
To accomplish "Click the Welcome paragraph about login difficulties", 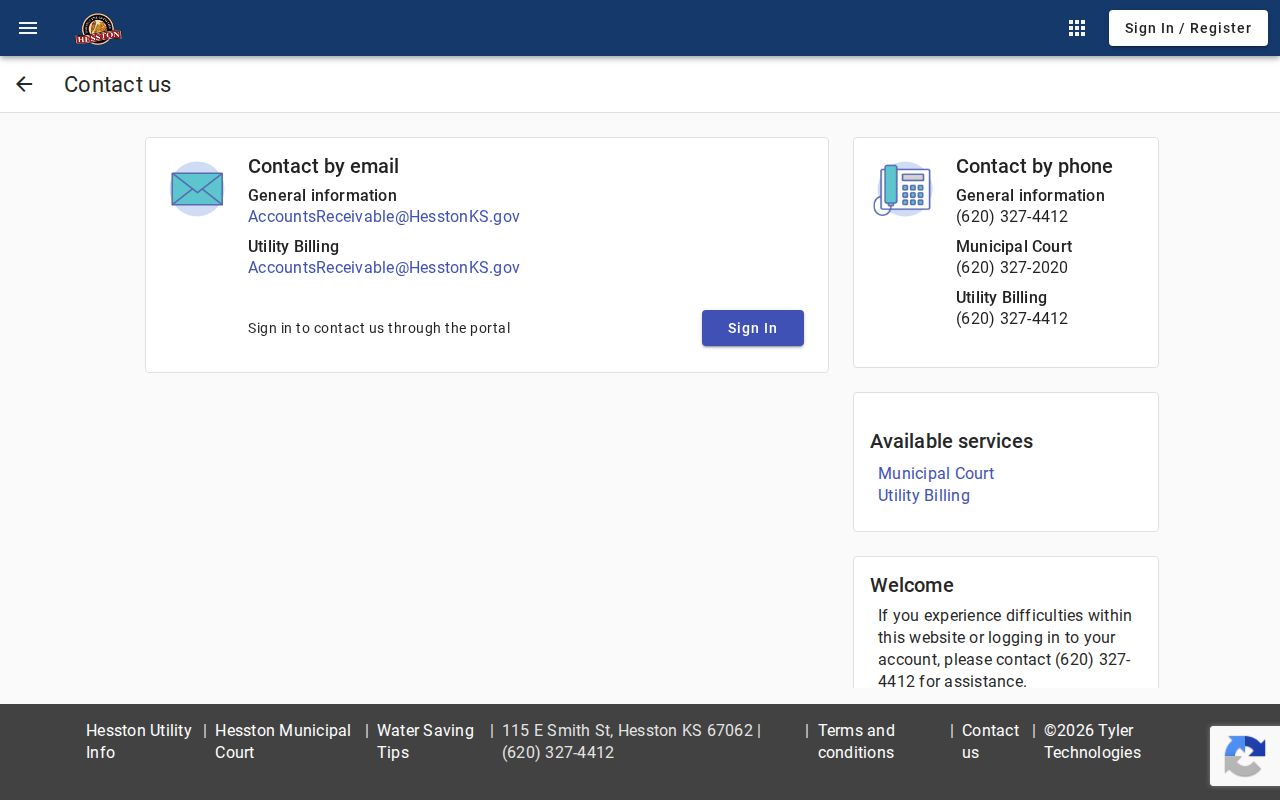I will coord(1005,648).
